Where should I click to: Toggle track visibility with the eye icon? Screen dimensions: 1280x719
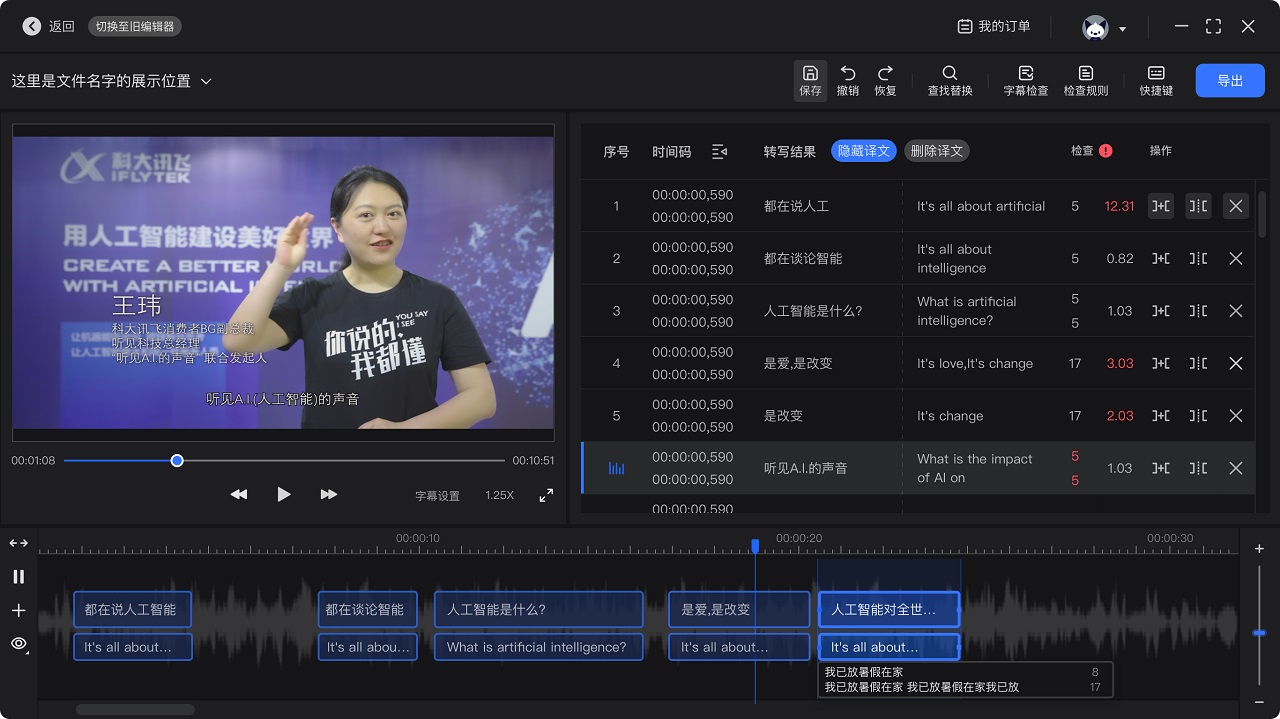[18, 644]
